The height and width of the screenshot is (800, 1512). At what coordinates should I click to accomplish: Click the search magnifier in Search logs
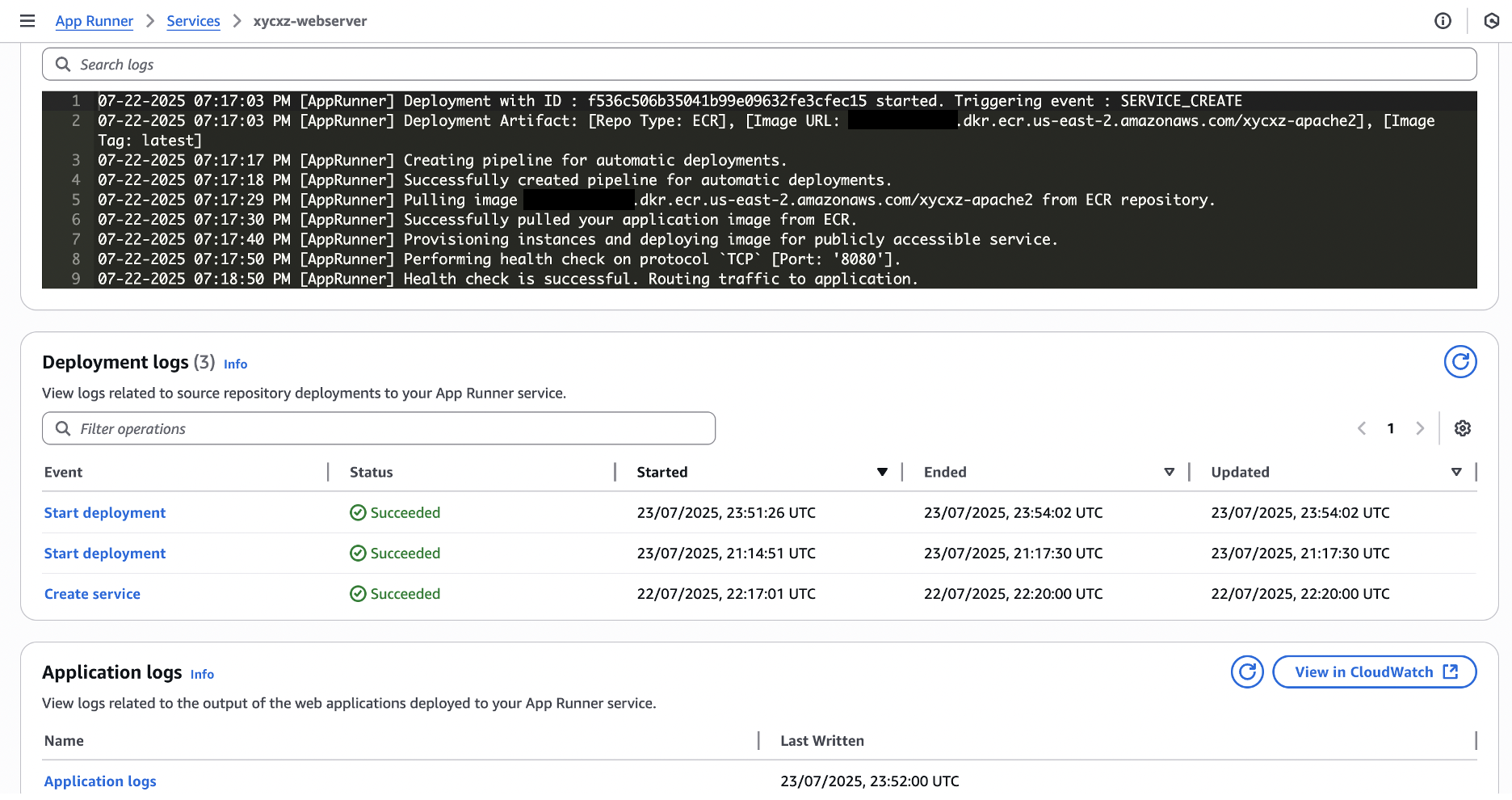pos(63,63)
